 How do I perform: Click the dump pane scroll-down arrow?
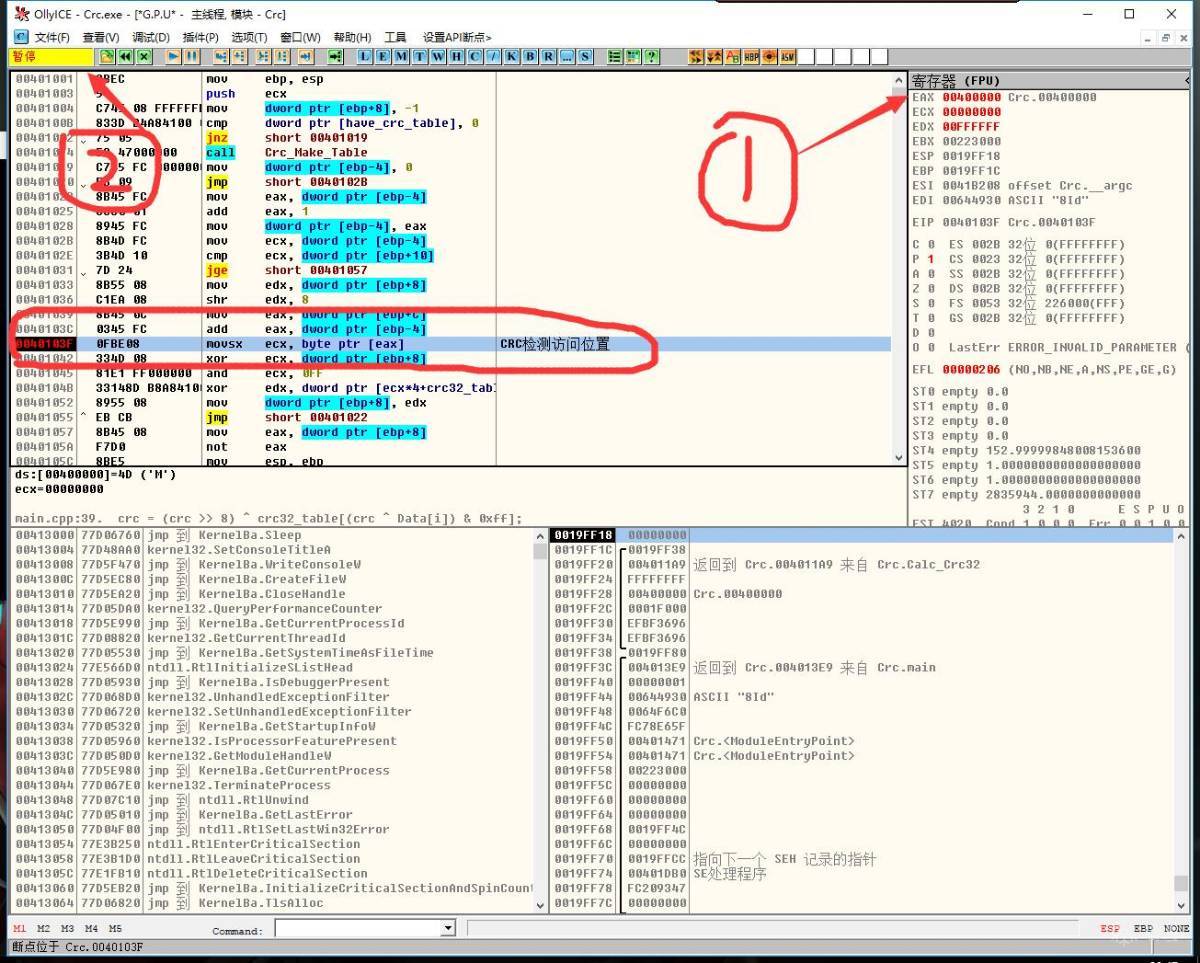pos(541,904)
